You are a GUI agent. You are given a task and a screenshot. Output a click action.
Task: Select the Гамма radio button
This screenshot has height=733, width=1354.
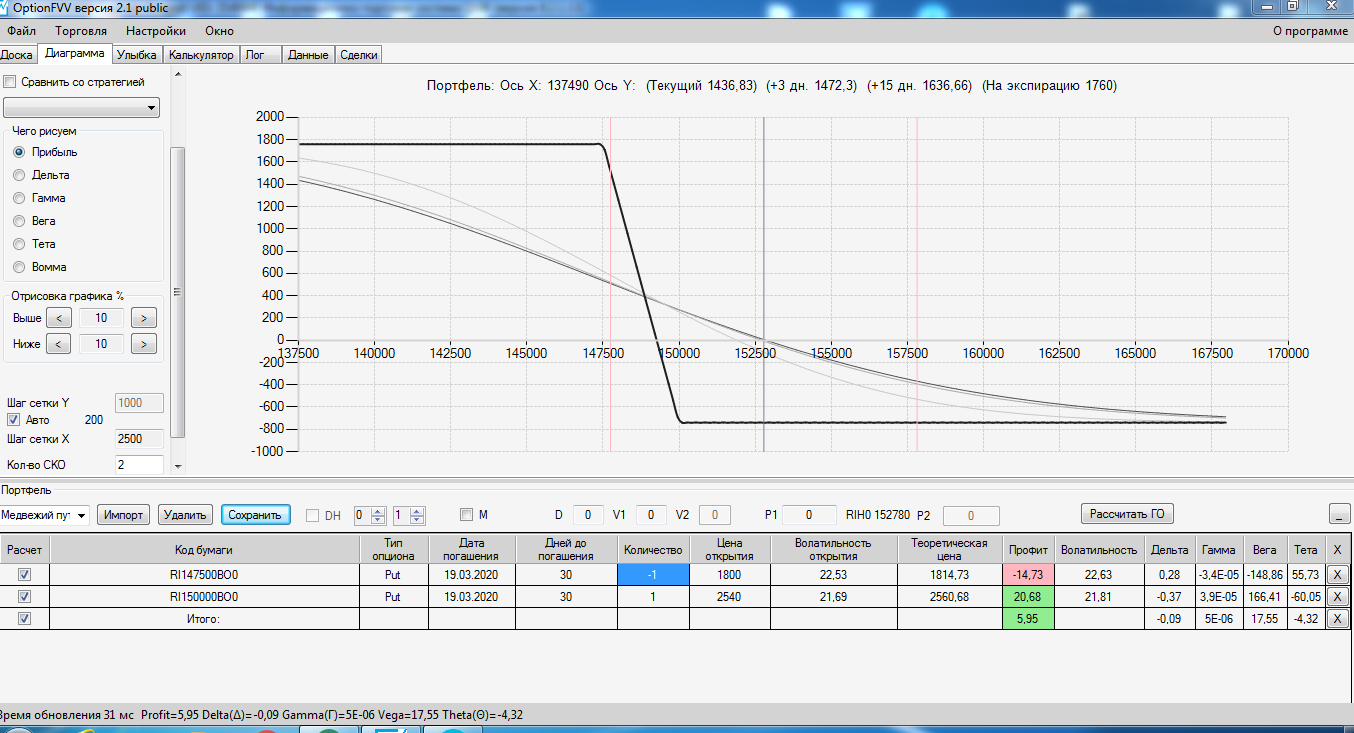point(19,198)
